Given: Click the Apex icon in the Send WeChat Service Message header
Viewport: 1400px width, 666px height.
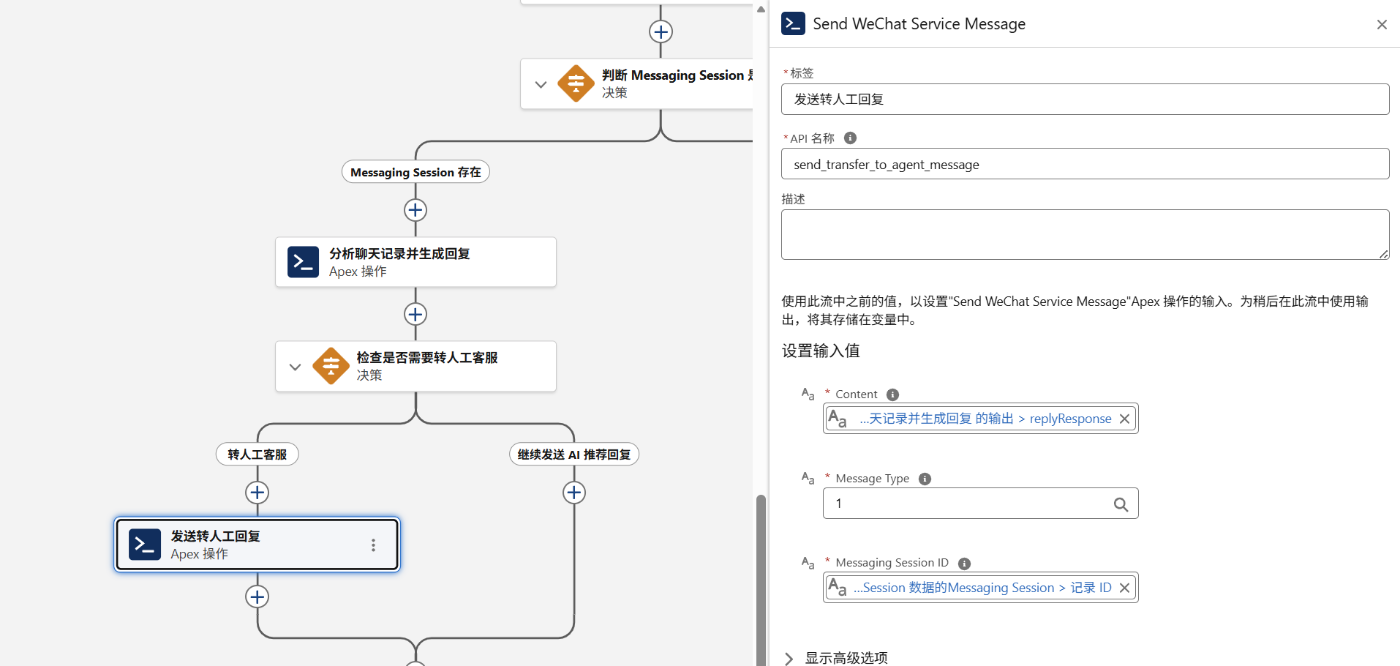Looking at the screenshot, I should tap(793, 24).
